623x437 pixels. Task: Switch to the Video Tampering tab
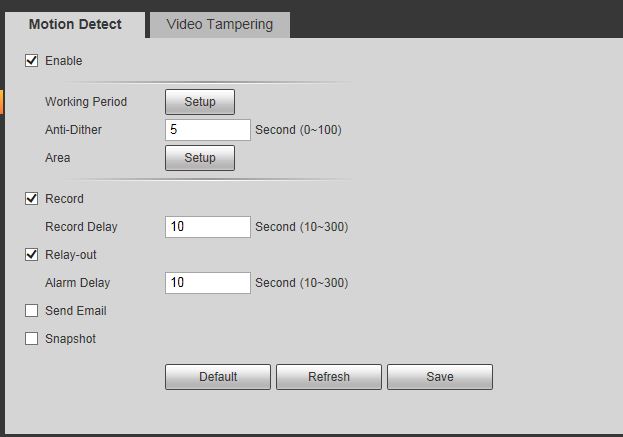(x=220, y=25)
